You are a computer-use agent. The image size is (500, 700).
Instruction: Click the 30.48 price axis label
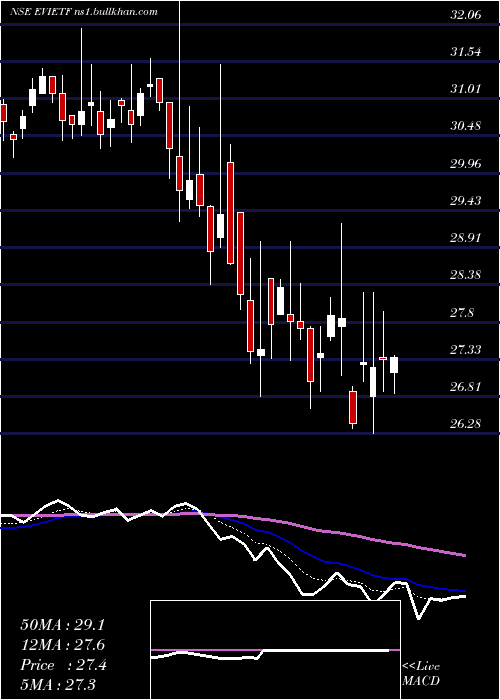coord(466,126)
